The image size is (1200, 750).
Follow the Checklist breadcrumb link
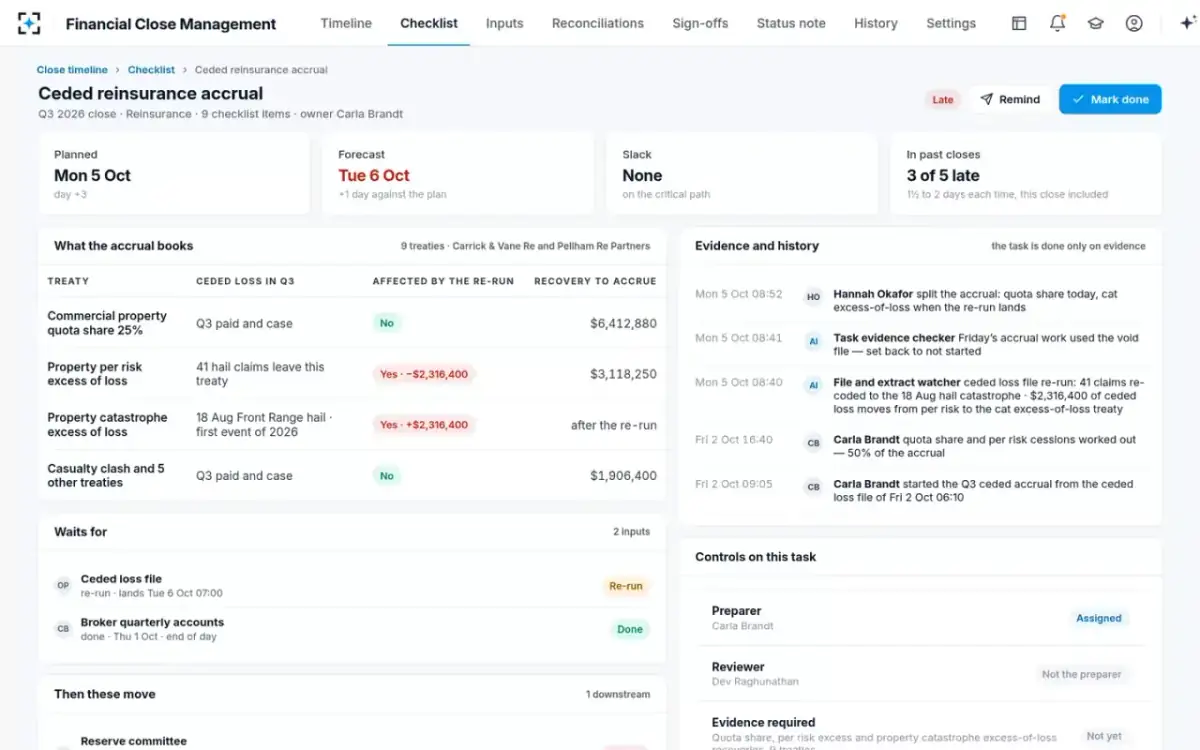tap(151, 70)
